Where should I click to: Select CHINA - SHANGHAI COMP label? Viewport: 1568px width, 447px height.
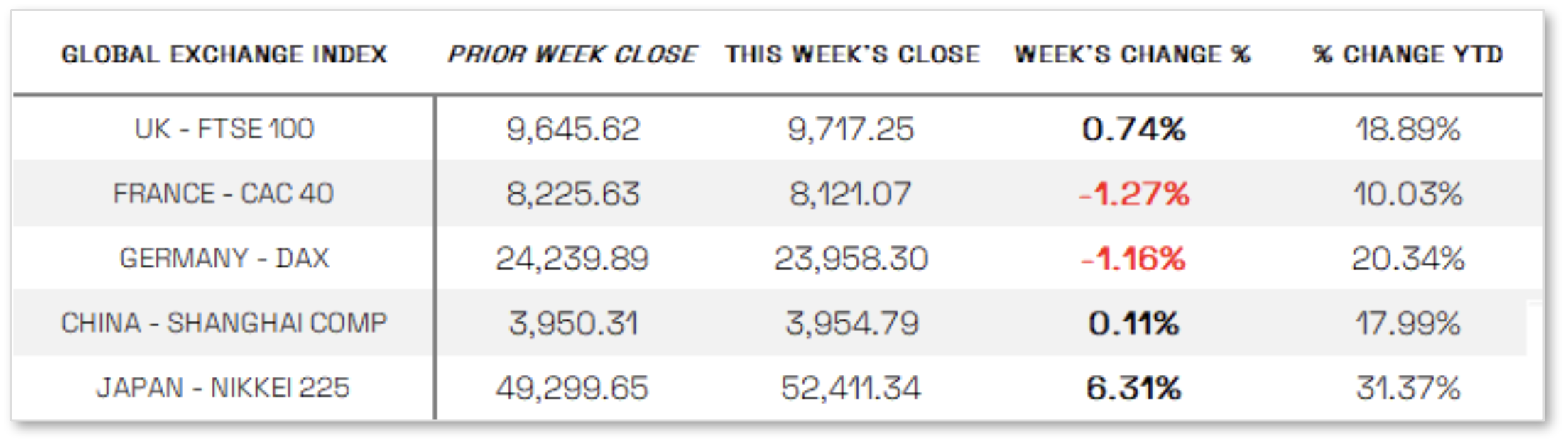224,324
